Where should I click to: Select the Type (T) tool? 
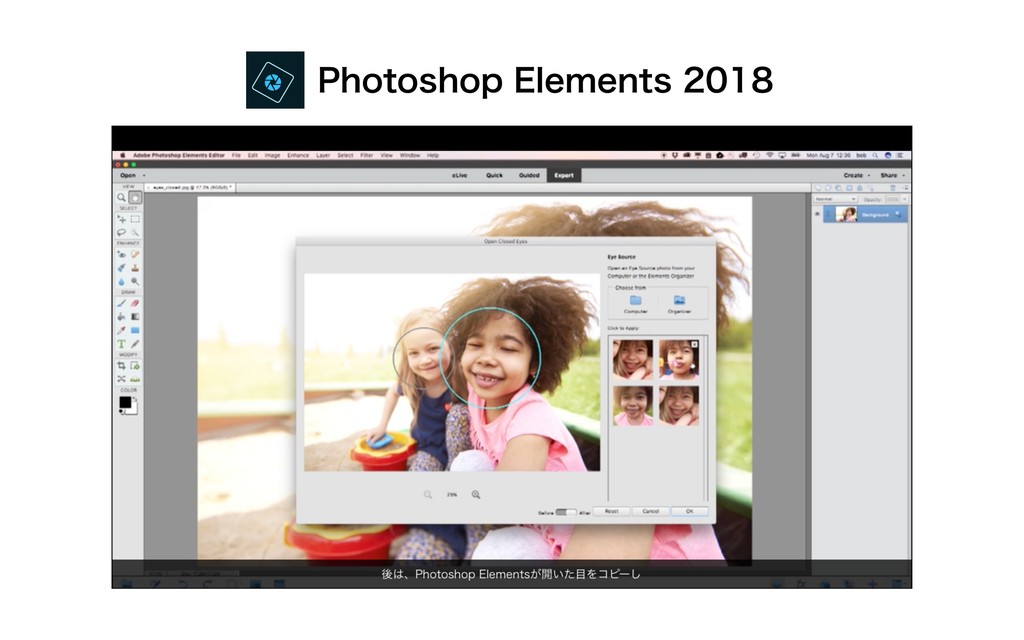(x=121, y=344)
